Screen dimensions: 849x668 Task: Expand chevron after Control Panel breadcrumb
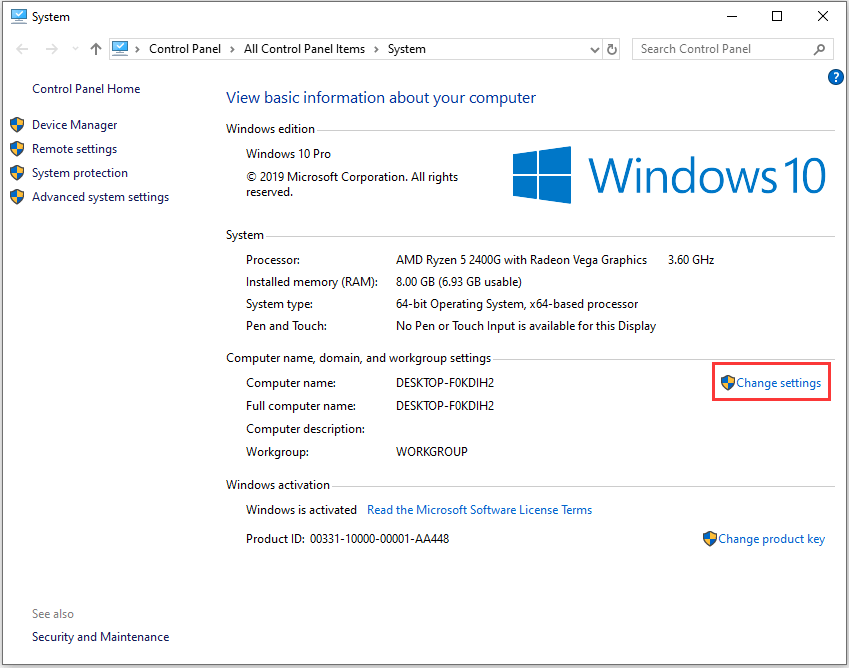[232, 49]
